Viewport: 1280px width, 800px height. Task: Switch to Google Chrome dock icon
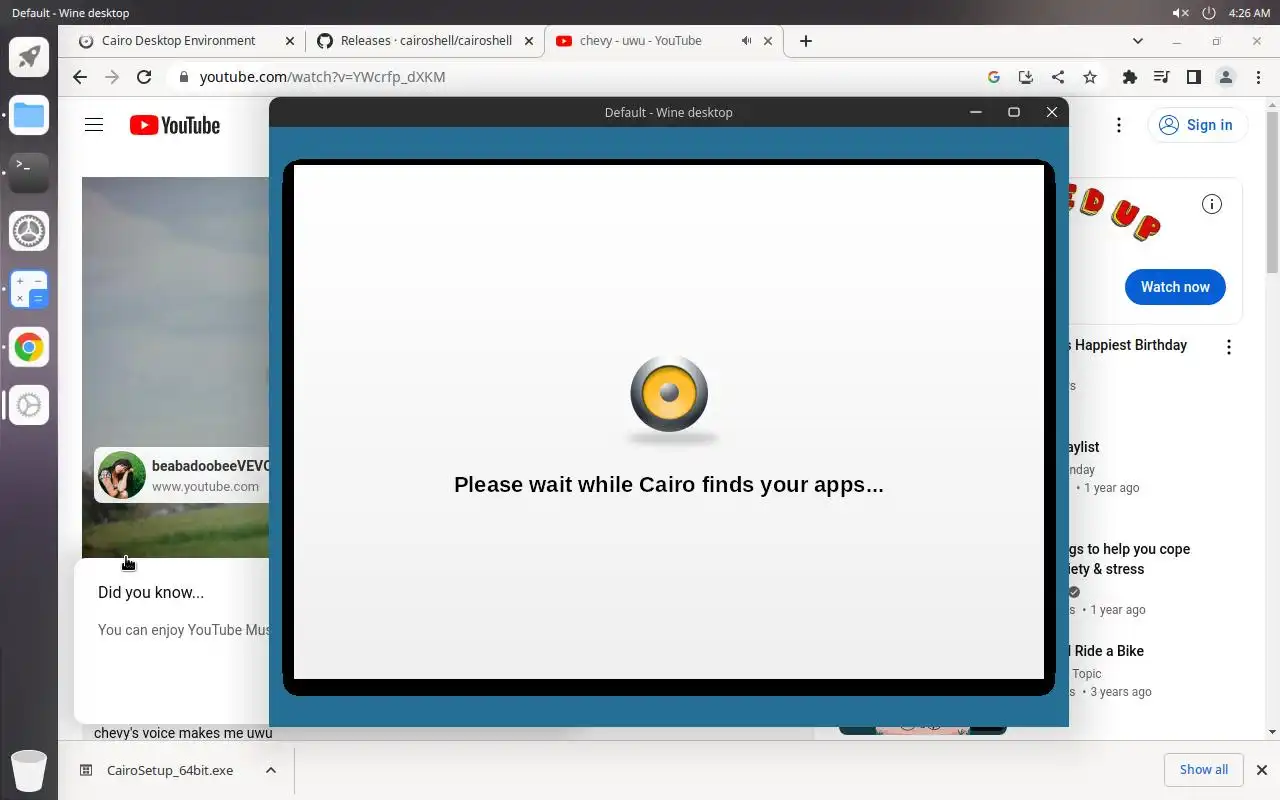[x=29, y=347]
